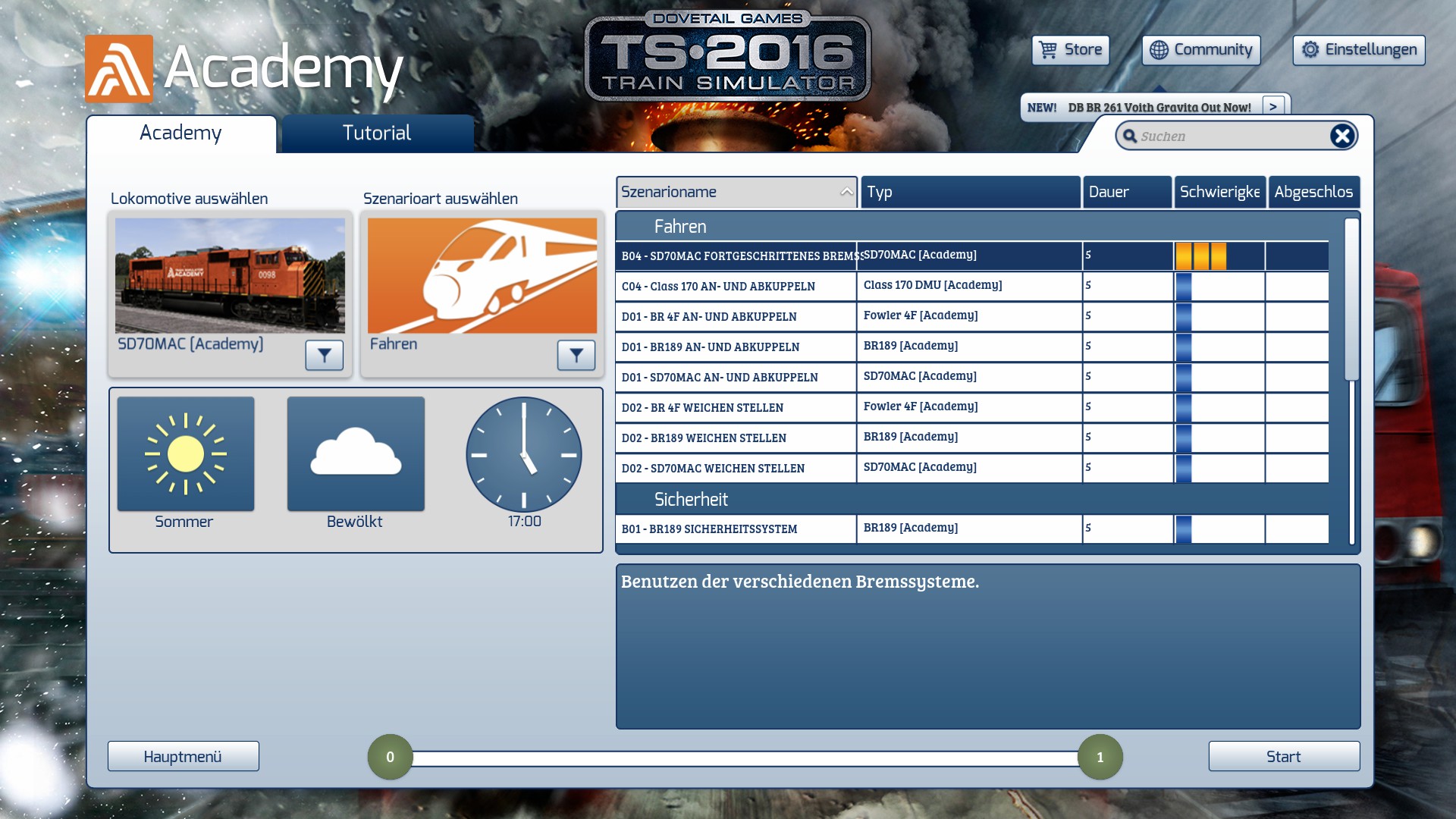Click the TS2016 Train Simulator logo
This screenshot has width=1456, height=819.
pos(728,57)
